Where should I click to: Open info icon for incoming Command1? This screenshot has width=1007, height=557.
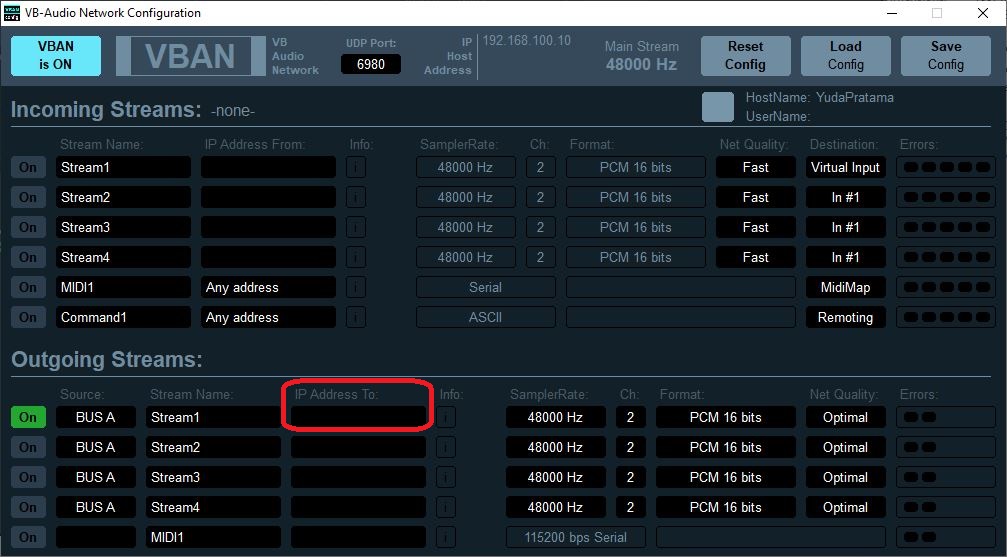[x=356, y=317]
